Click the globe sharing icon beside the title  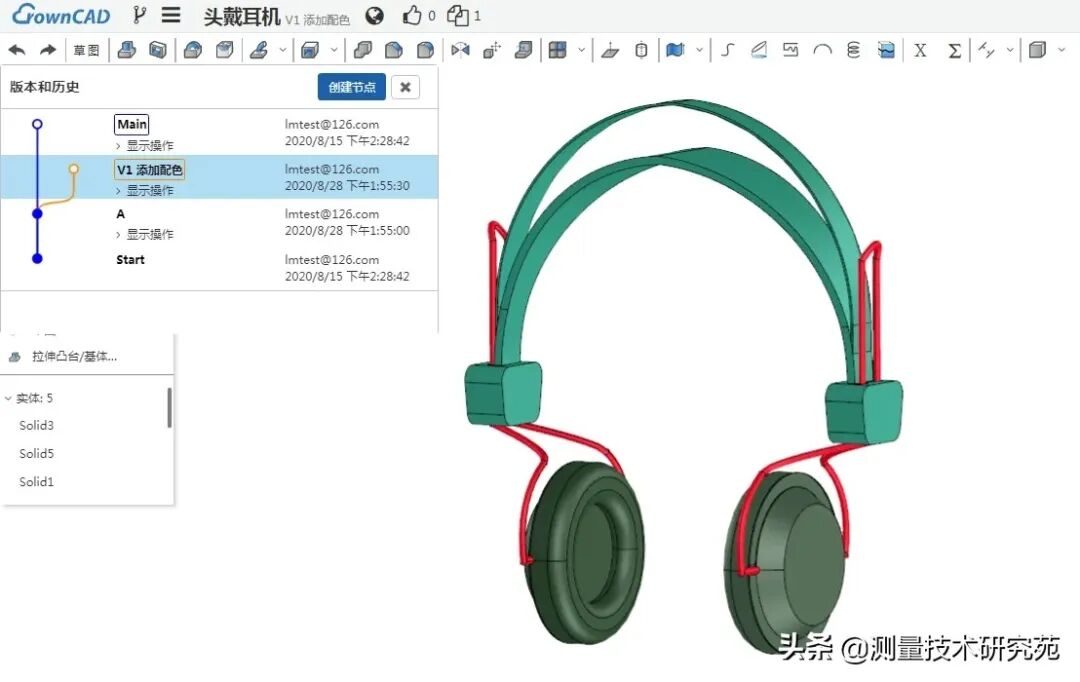pos(375,15)
